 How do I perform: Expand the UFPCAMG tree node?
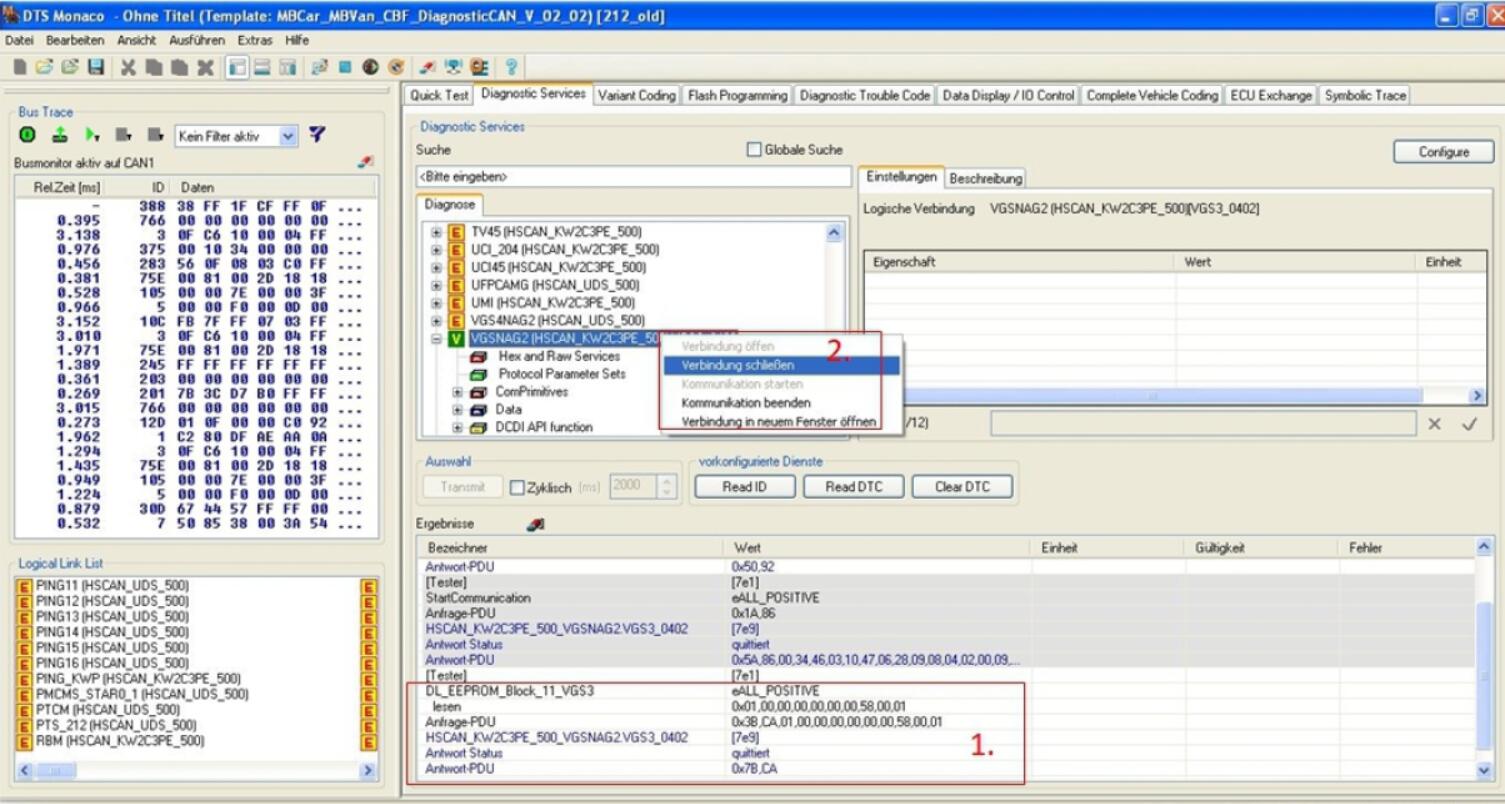tap(436, 285)
